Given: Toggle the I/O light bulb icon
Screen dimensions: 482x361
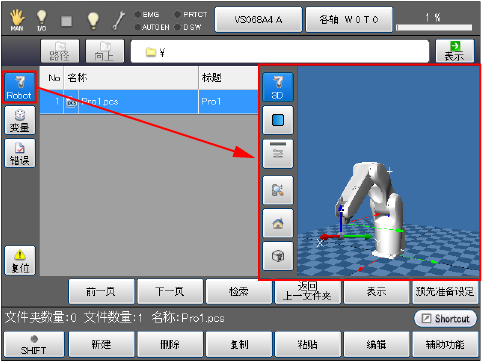Looking at the screenshot, I should click(42, 20).
